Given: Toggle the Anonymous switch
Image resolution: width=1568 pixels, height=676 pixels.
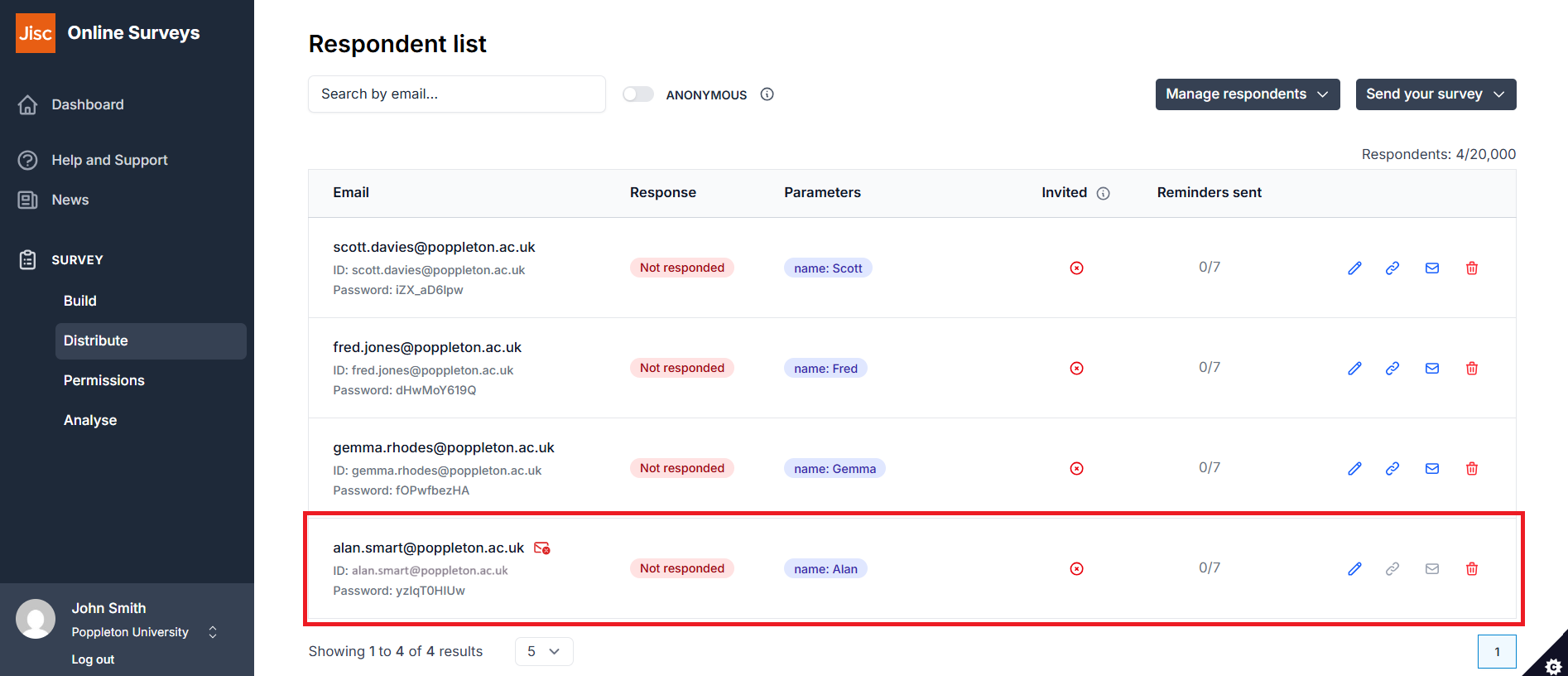Looking at the screenshot, I should tap(638, 94).
